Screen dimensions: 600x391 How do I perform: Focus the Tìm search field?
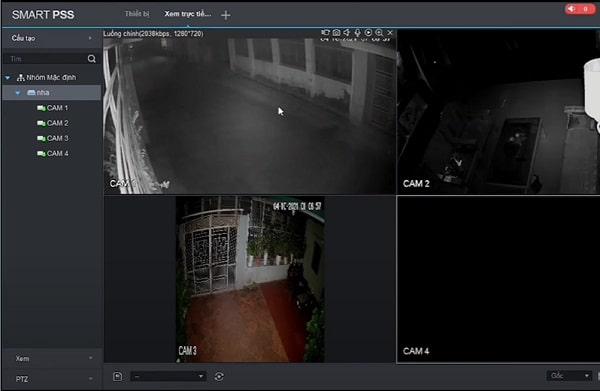[x=45, y=59]
